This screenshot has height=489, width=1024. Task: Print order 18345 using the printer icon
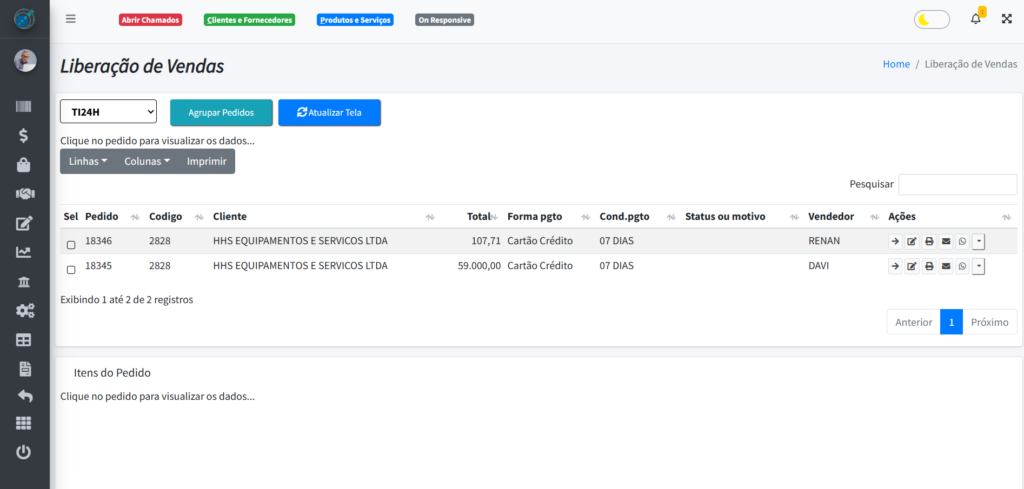929,266
